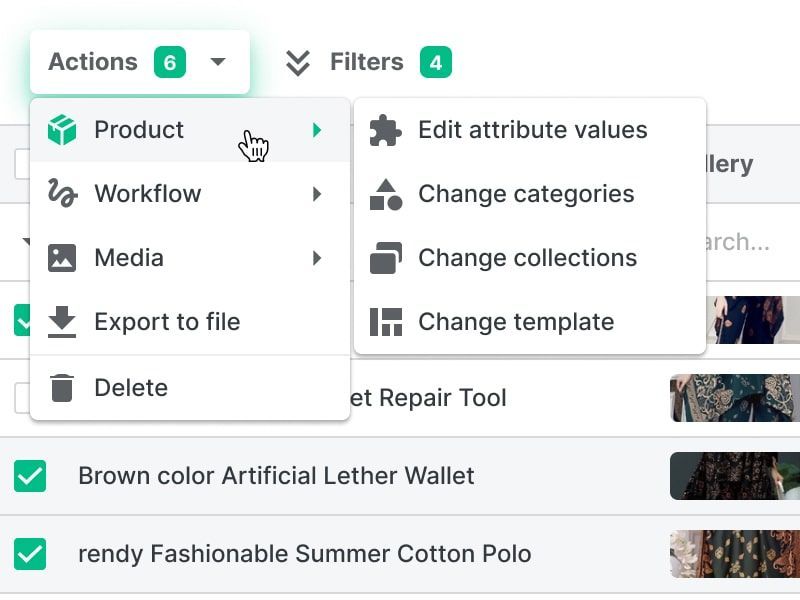Toggle the checkbox on the first product row
800x600 pixels.
[22, 320]
